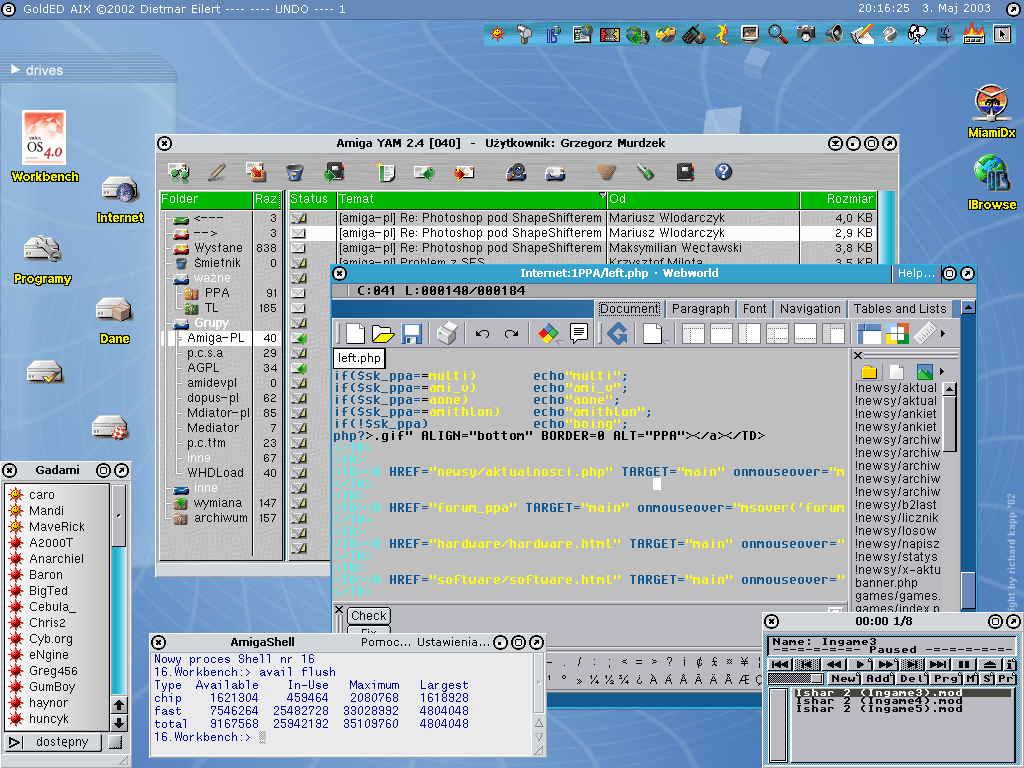Click the new document icon in GoldED toolbar

click(x=355, y=333)
